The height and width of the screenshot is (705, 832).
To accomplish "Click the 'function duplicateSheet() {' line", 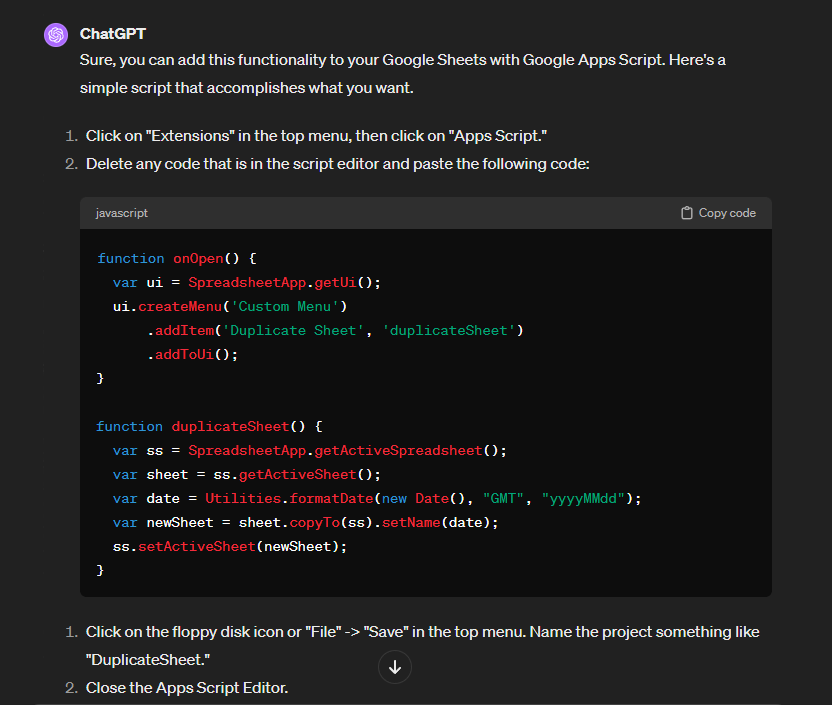I will pyautogui.click(x=209, y=427).
